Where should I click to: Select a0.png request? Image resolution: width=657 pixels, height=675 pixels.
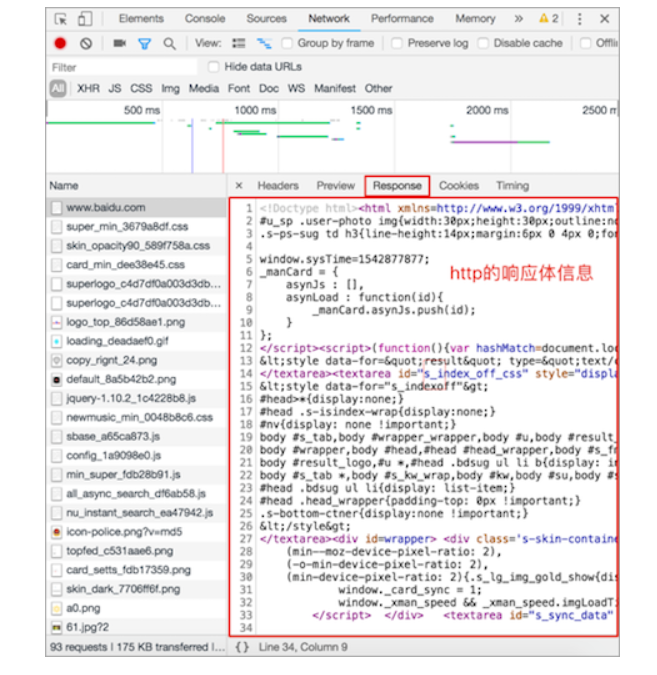136,608
